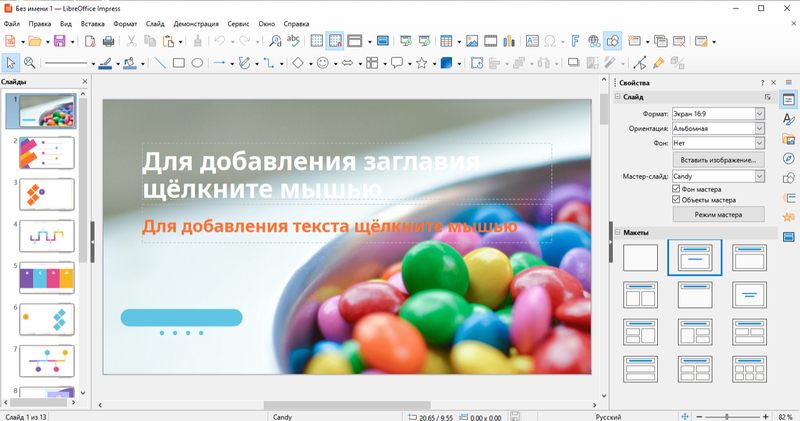Open the Paste options dropdown arrow
This screenshot has width=800, height=421.
[180, 42]
